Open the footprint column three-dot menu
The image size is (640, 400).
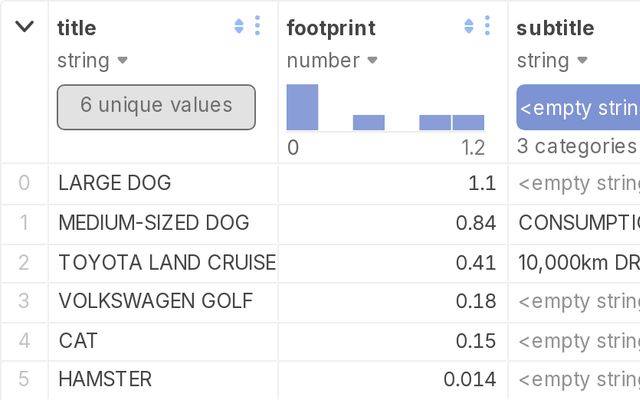point(487,27)
